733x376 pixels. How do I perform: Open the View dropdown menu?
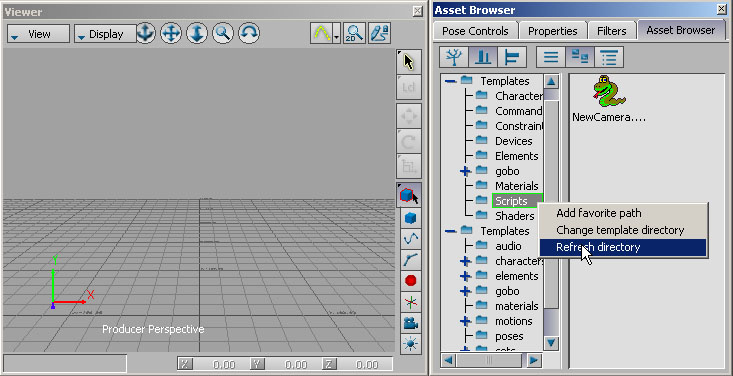(x=38, y=34)
